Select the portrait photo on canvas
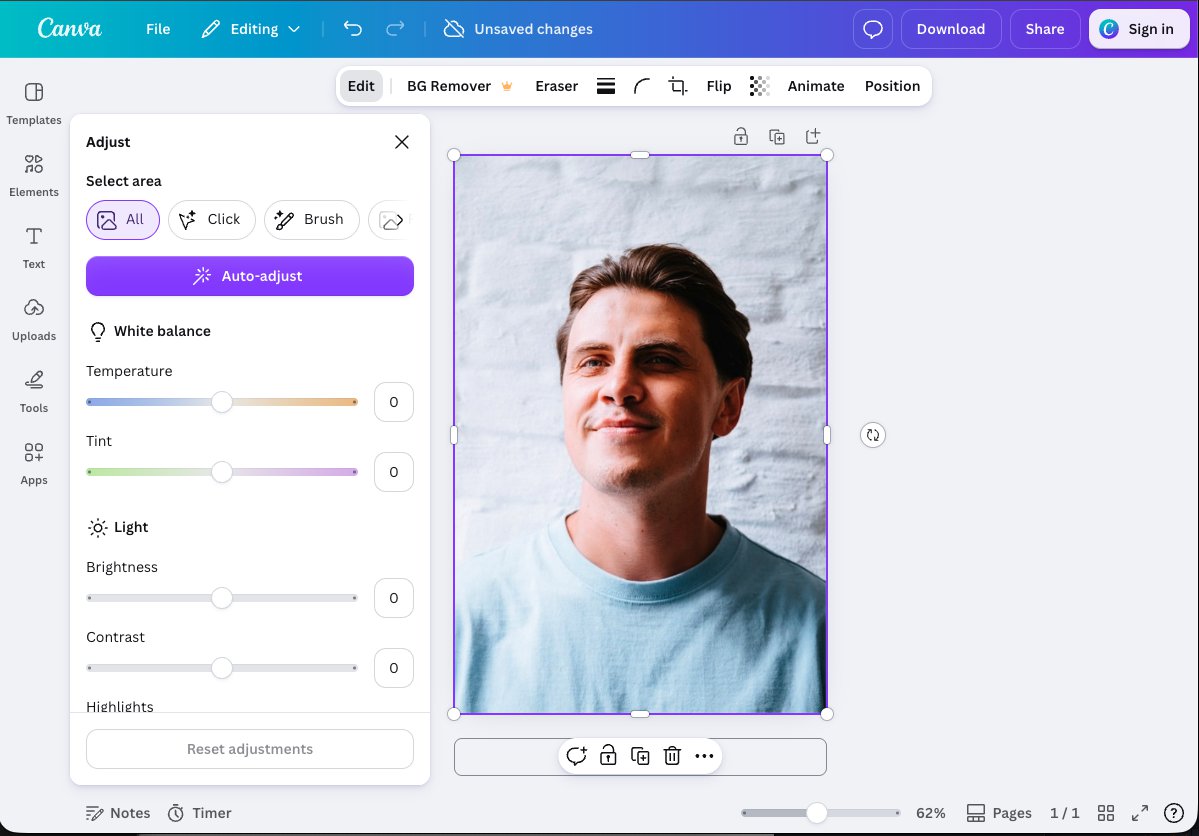 (x=640, y=434)
